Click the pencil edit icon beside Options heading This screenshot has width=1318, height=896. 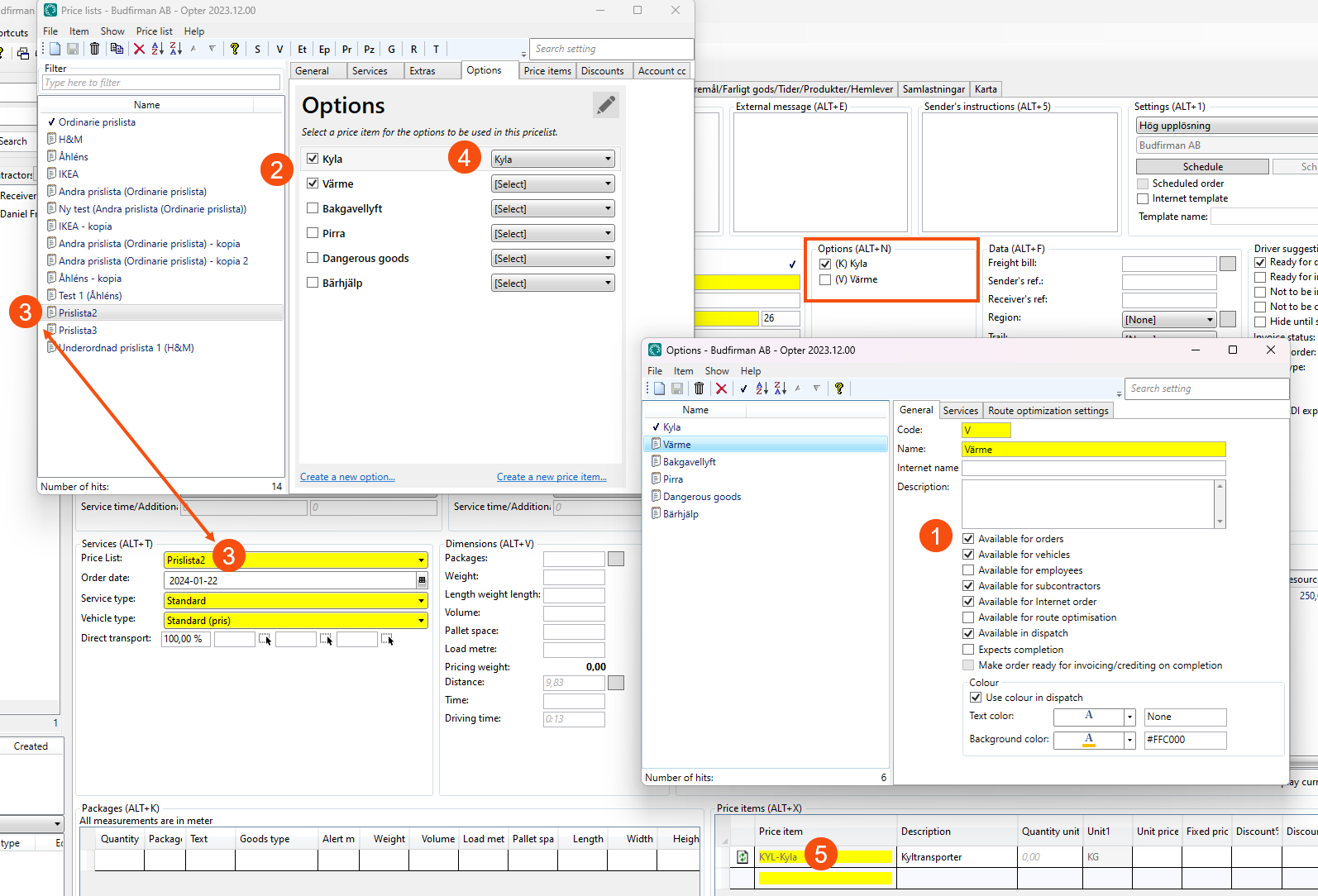point(605,105)
